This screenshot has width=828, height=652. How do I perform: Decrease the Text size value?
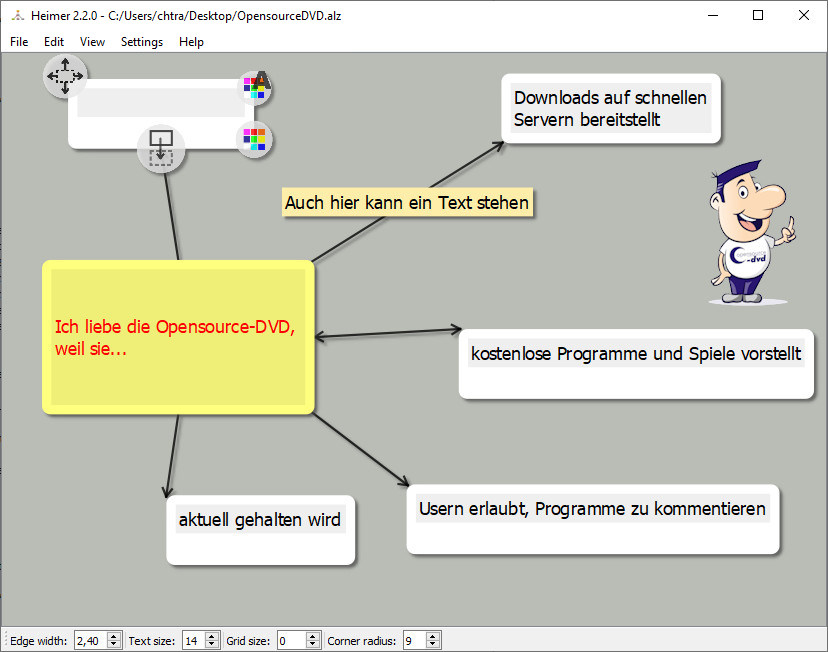212,645
